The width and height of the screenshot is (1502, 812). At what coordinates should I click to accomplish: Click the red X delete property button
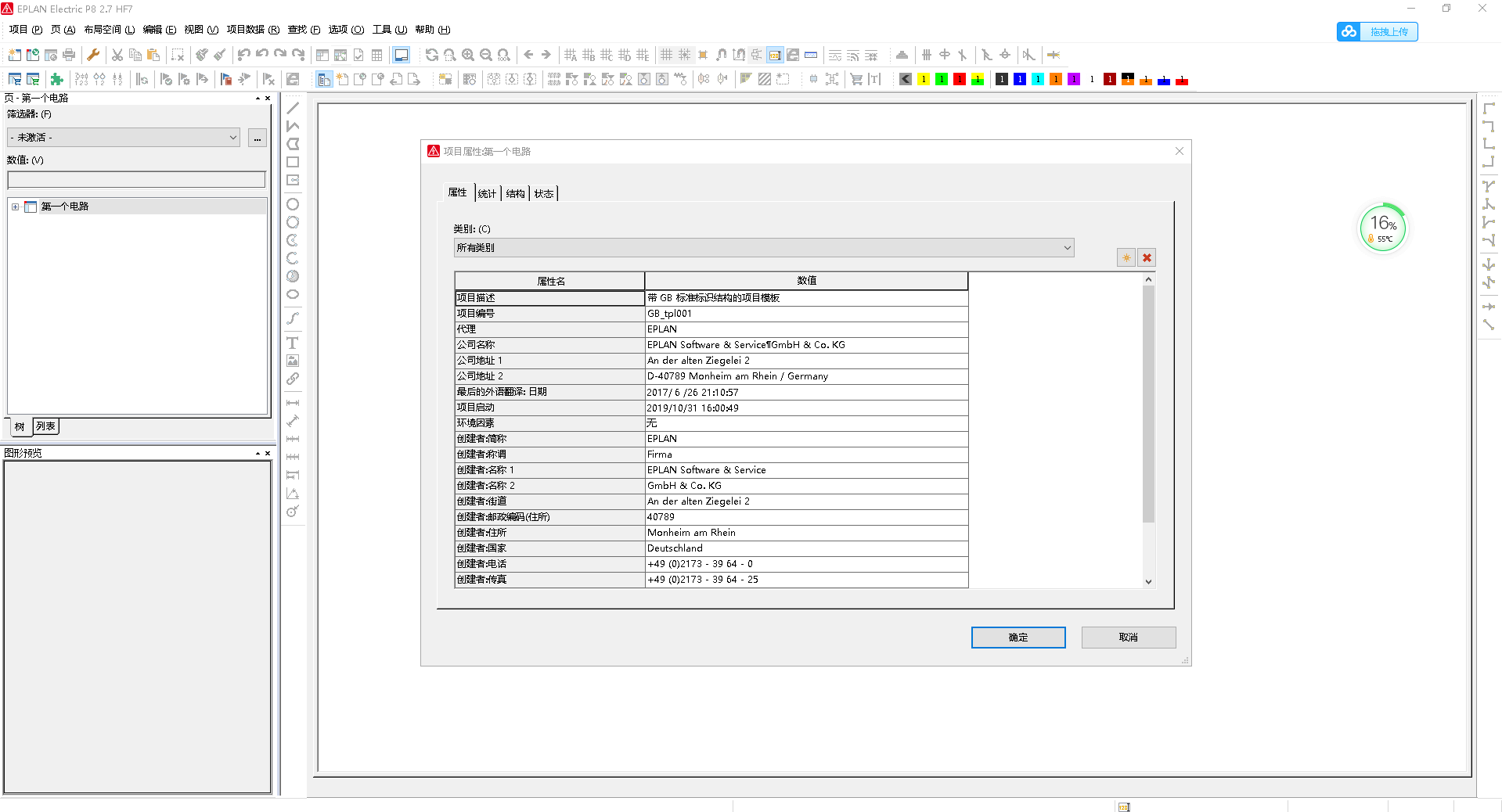(x=1147, y=257)
